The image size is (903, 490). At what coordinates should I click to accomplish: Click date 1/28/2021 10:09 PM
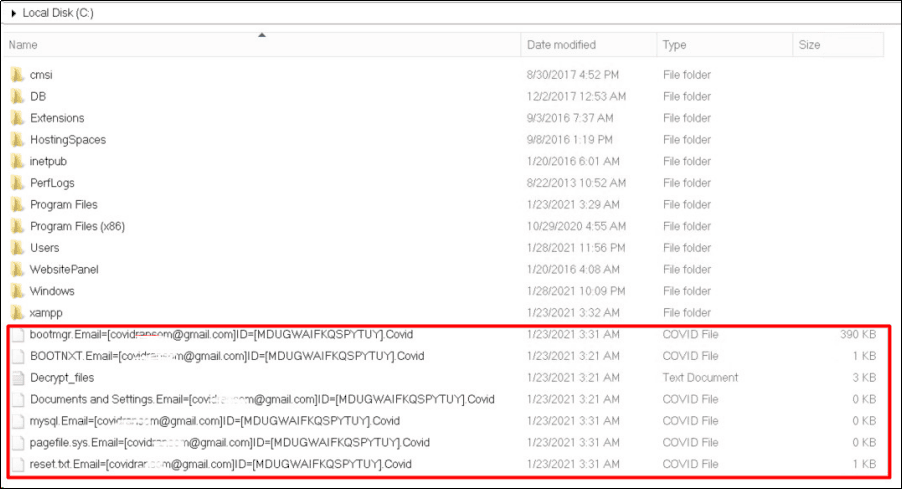click(576, 291)
